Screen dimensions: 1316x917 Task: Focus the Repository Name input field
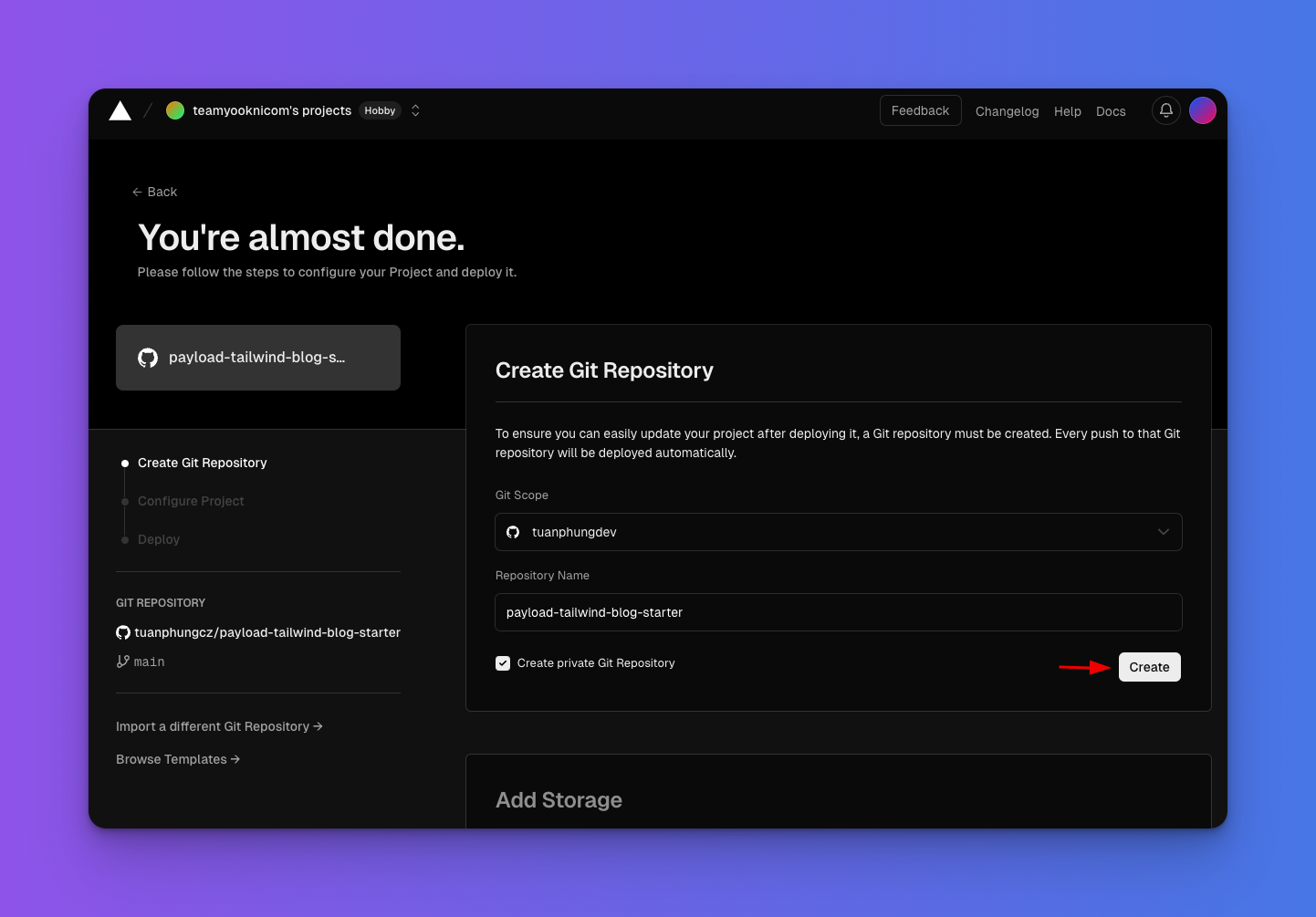[x=839, y=612]
